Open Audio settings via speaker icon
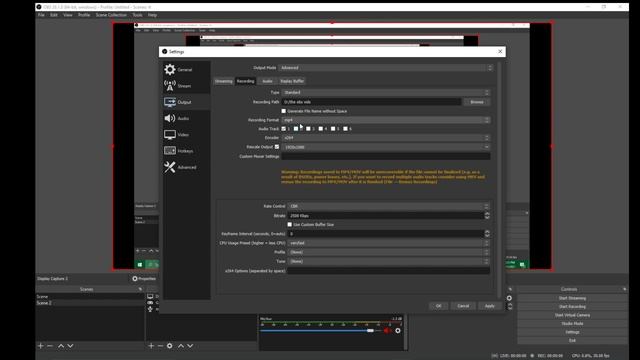 170,118
